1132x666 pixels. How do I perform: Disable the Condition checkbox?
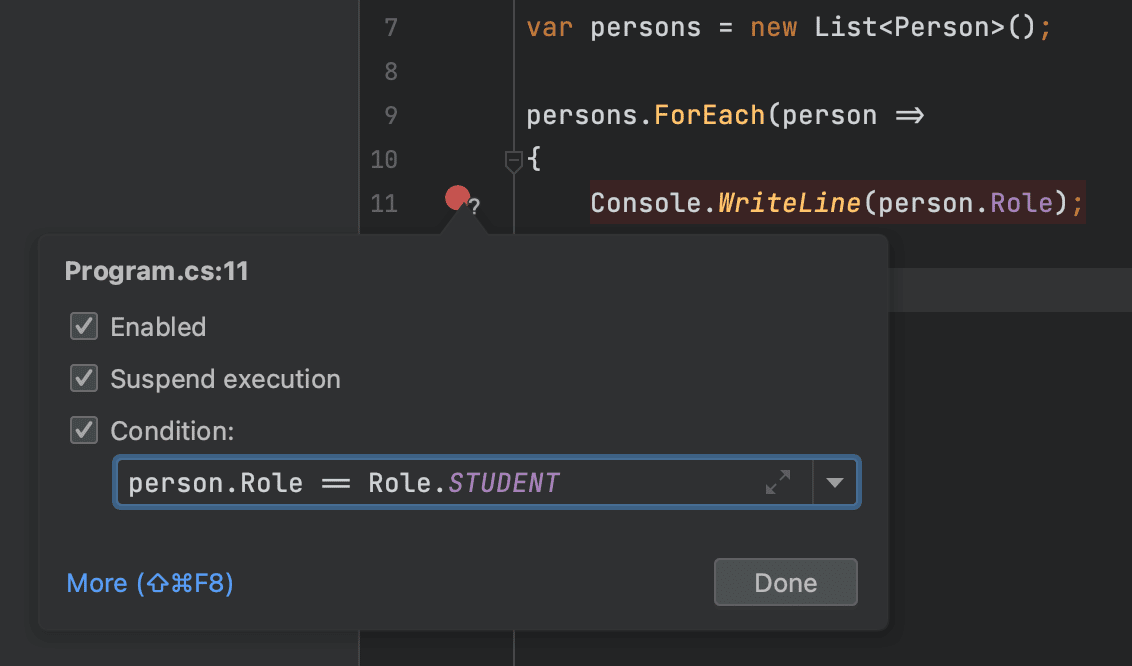click(x=84, y=430)
